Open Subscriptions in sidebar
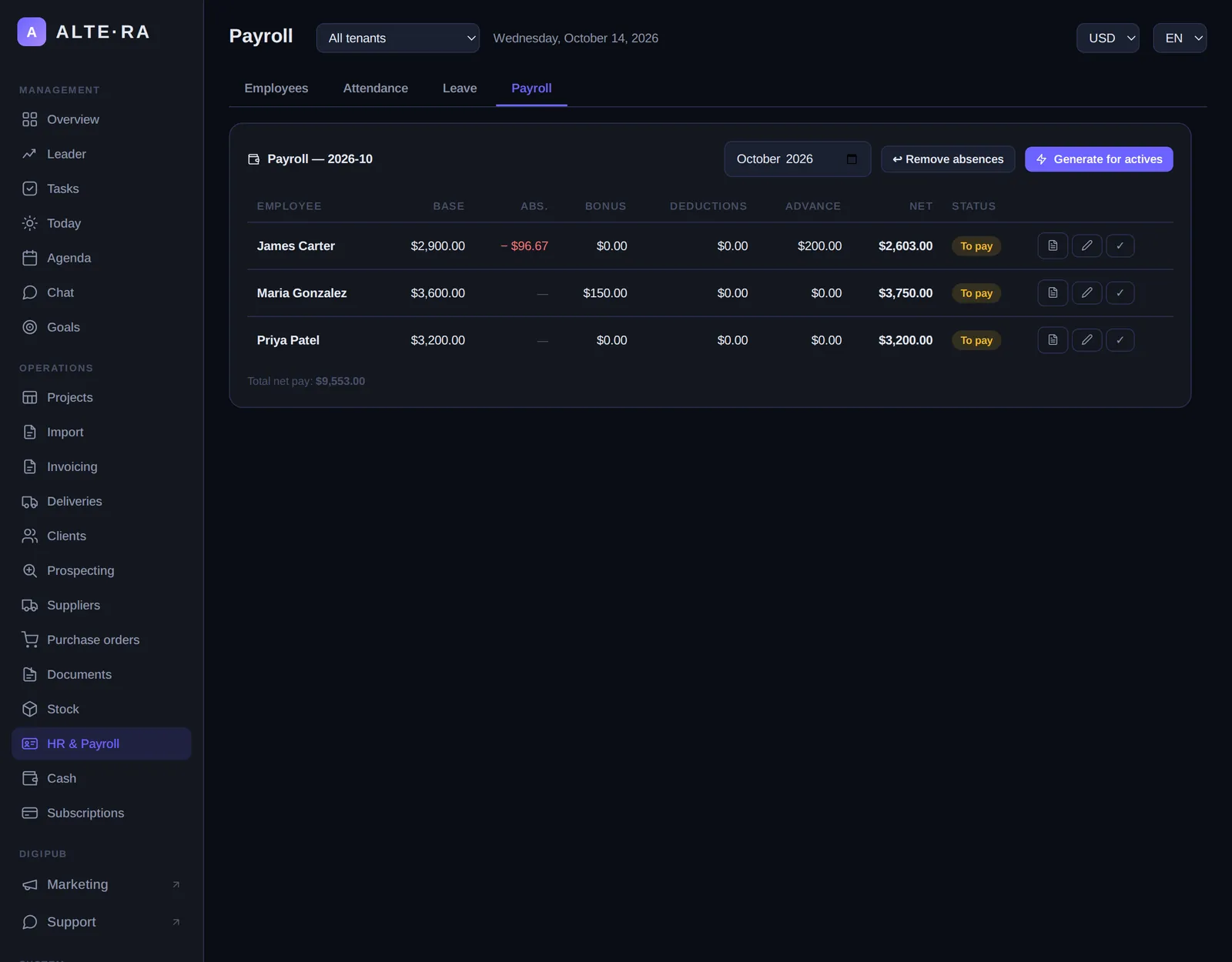The image size is (1232, 962). 102,813
